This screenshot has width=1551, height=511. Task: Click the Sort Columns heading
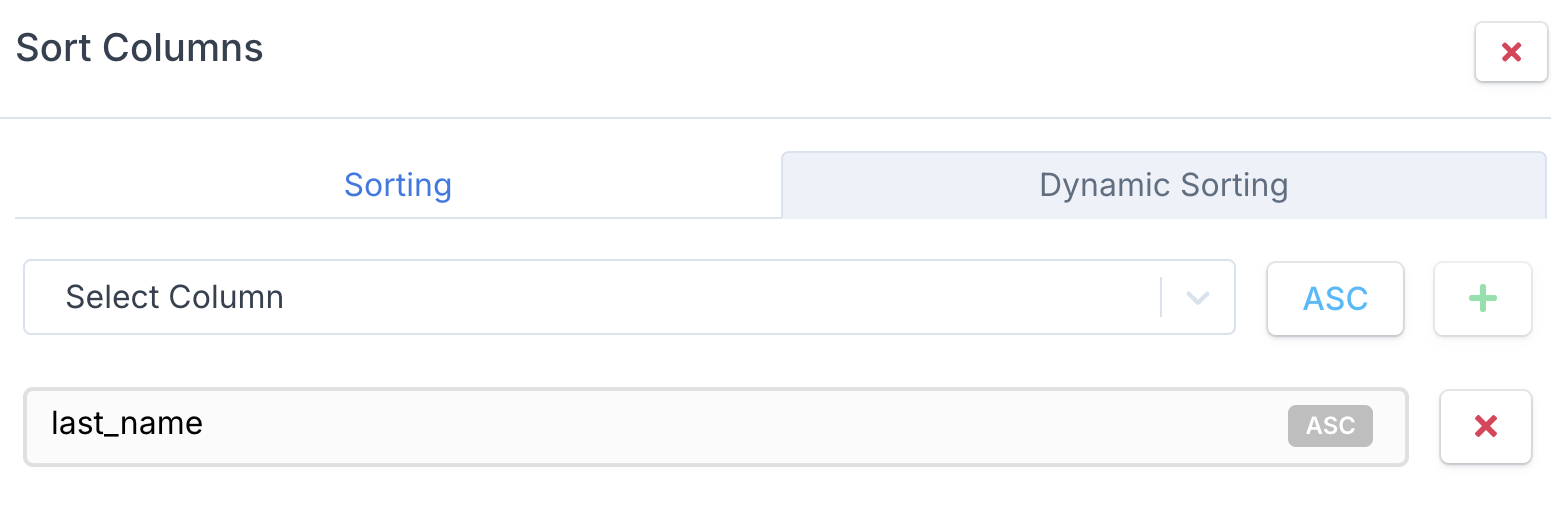pos(140,48)
